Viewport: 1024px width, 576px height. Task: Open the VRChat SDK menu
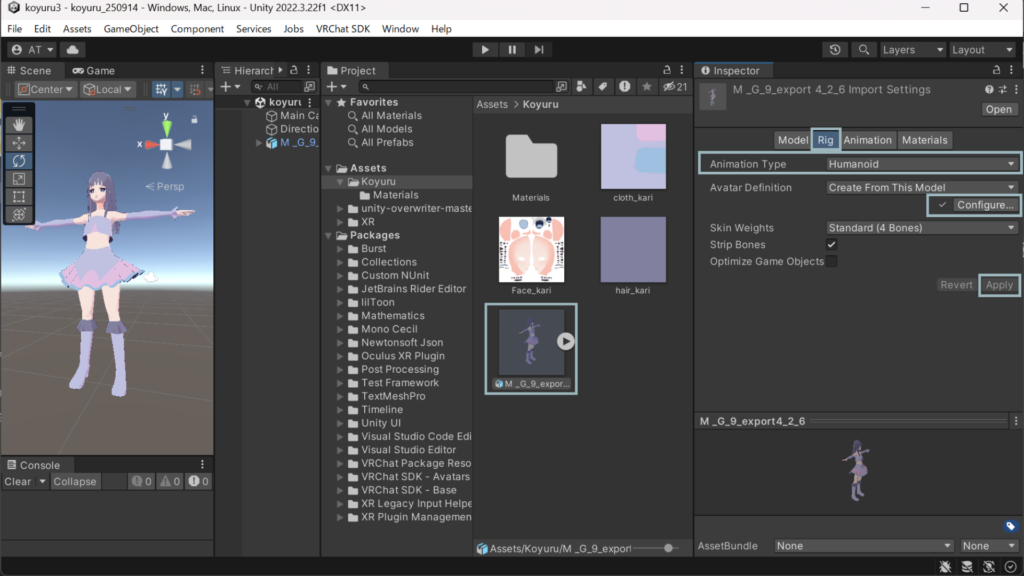point(342,29)
